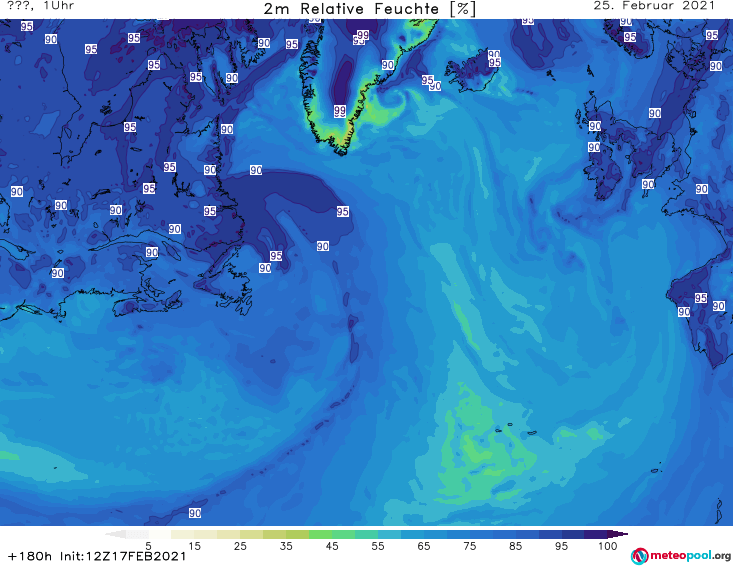Click the '99' contour label on southern Greenland
The width and height of the screenshot is (733, 566).
coord(340,111)
